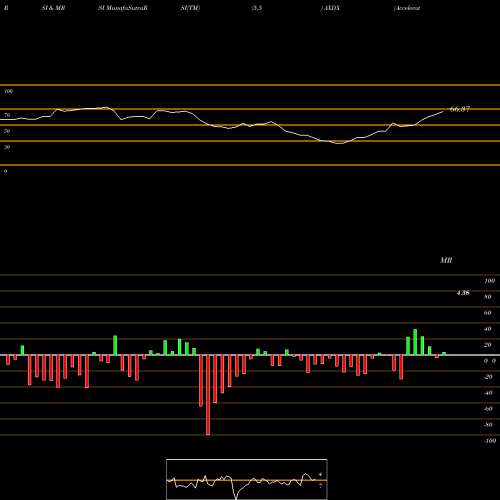The height and width of the screenshot is (500, 500).
Task: Click the tallest red bar in the histogram
Action: point(208,395)
